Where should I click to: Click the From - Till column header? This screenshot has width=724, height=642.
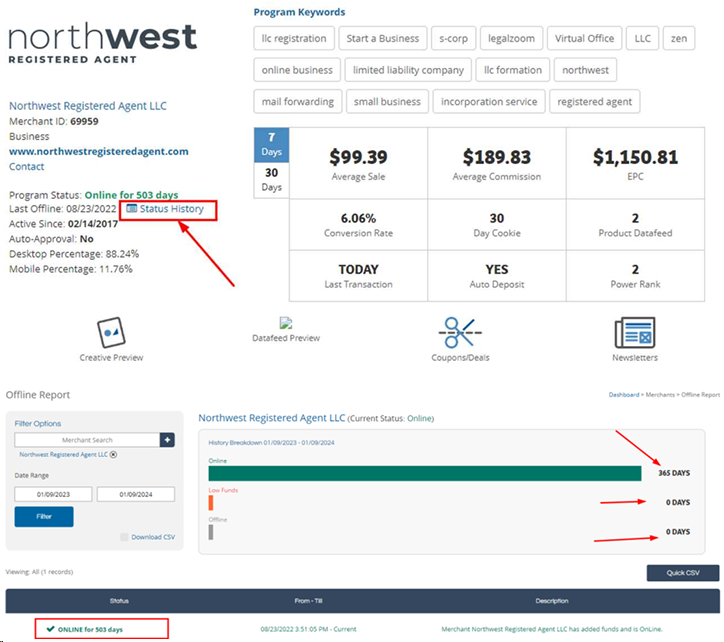(x=308, y=601)
